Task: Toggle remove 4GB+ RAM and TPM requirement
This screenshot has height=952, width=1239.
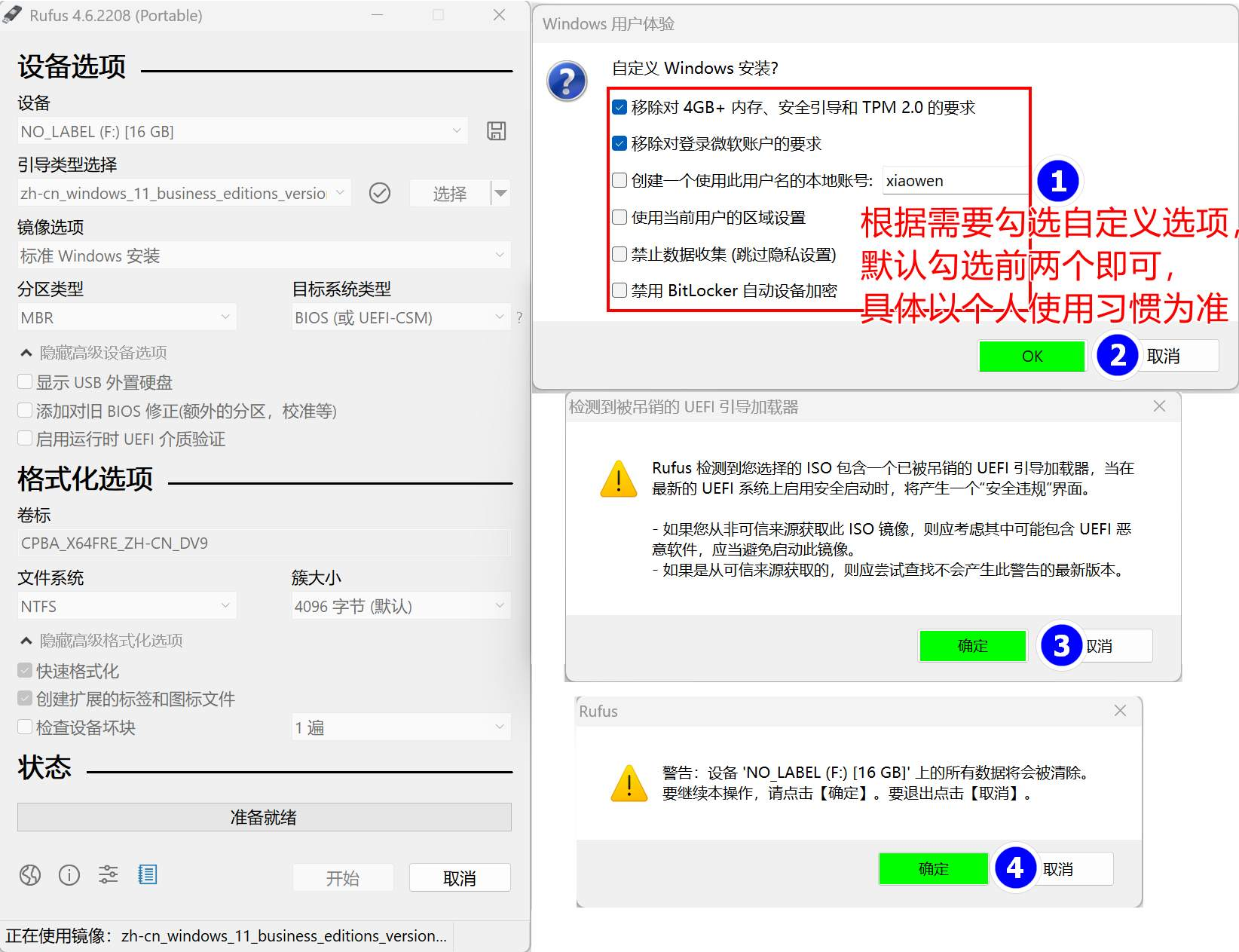Action: point(619,107)
